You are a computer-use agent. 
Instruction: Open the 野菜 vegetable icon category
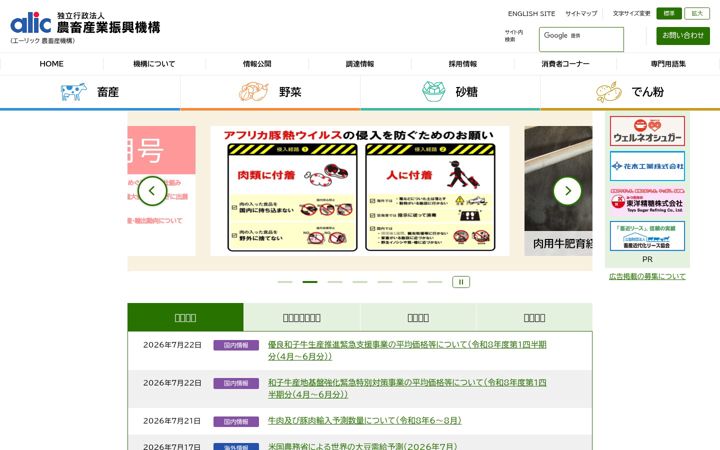click(x=270, y=92)
